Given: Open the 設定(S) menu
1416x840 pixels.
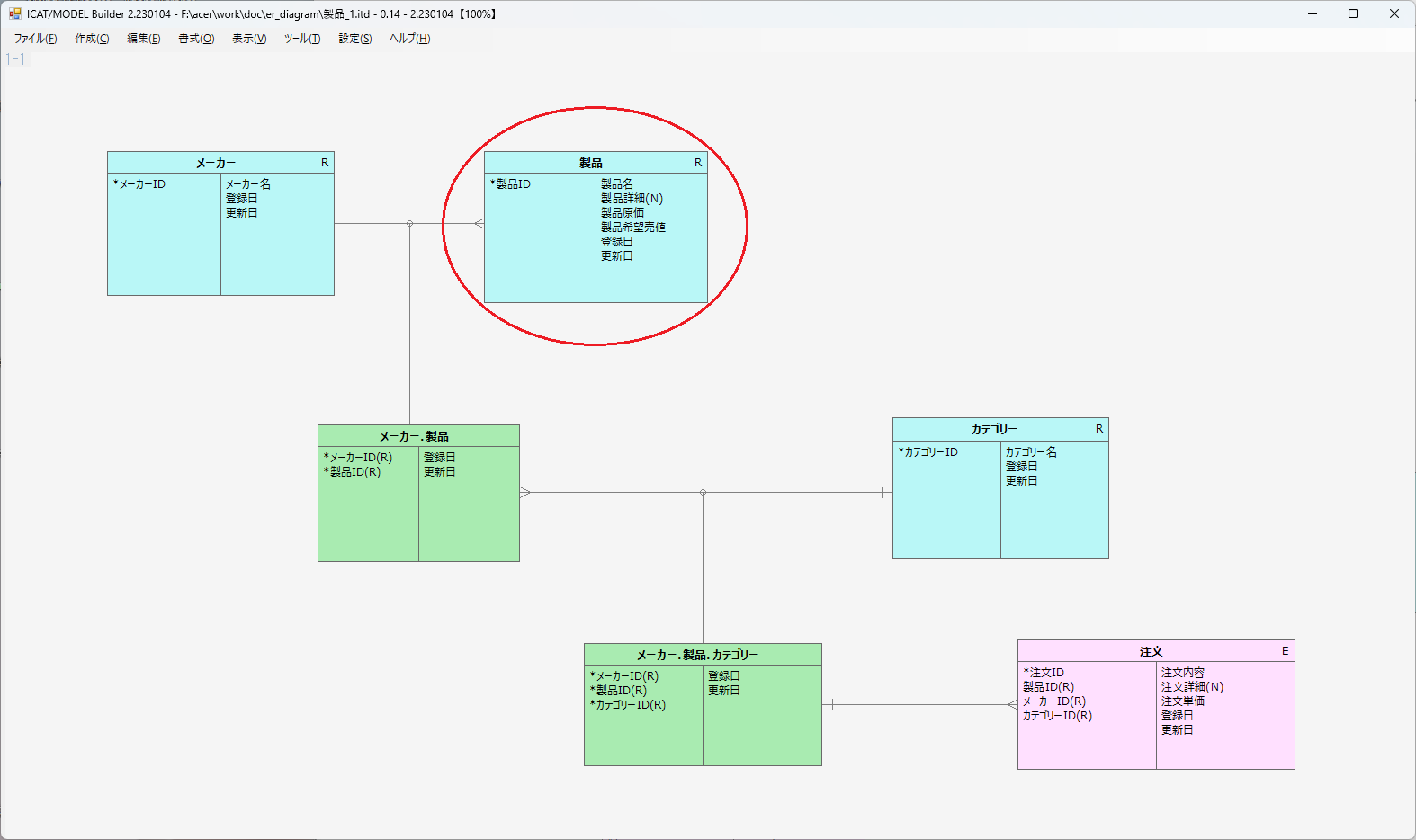Looking at the screenshot, I should [x=355, y=39].
